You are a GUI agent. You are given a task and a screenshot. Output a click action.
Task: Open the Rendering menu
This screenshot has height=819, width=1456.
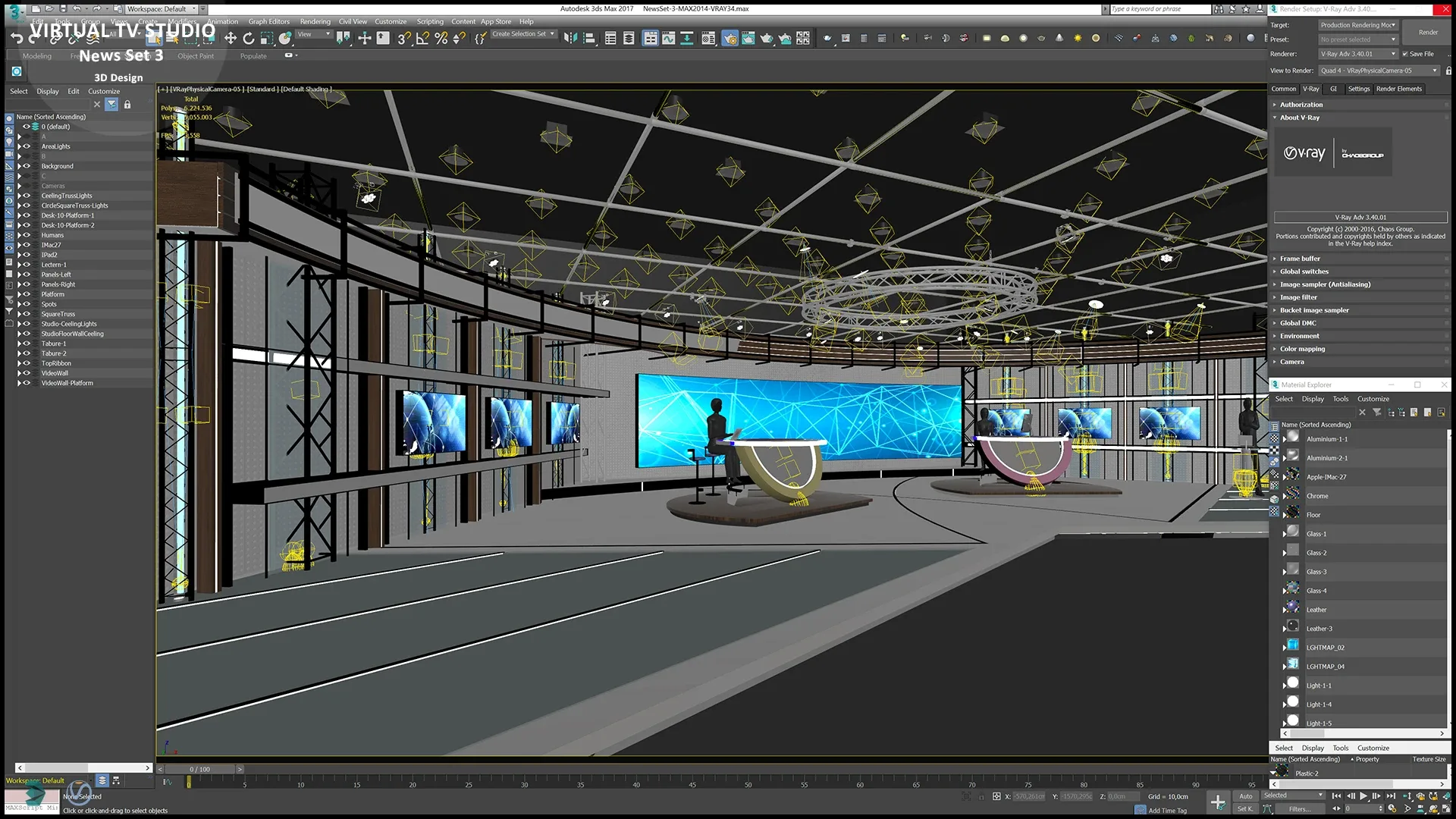click(x=315, y=21)
